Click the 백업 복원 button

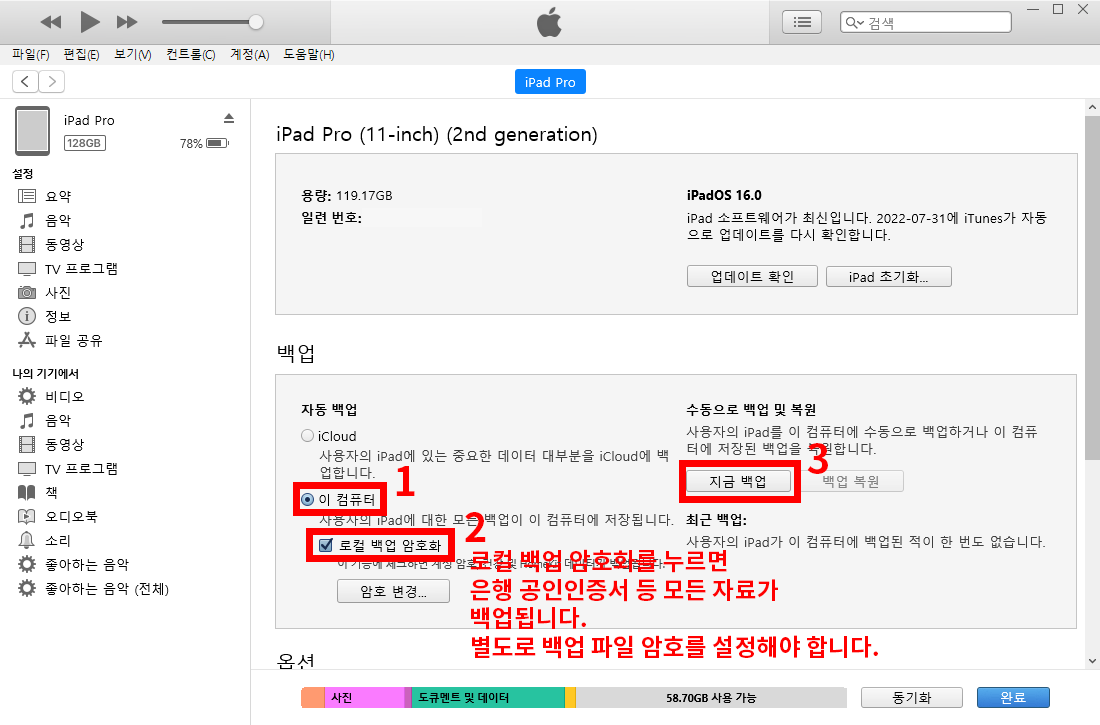coord(851,481)
